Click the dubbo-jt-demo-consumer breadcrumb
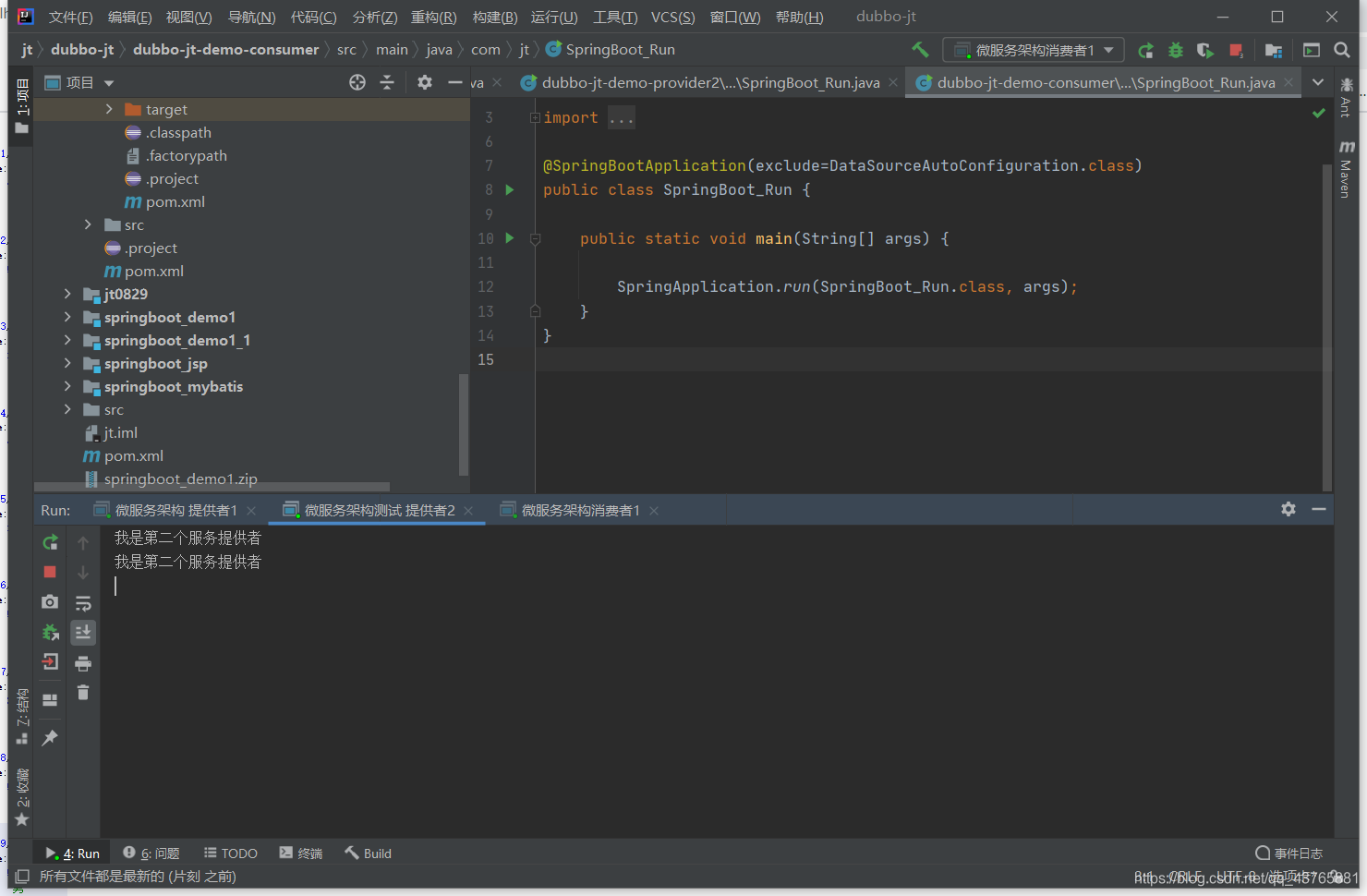The width and height of the screenshot is (1367, 896). [225, 50]
